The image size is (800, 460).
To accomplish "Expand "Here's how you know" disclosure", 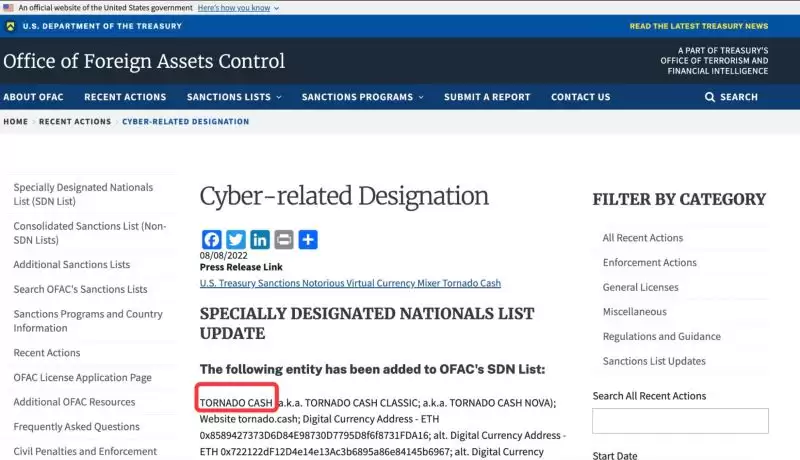I will click(x=238, y=7).
